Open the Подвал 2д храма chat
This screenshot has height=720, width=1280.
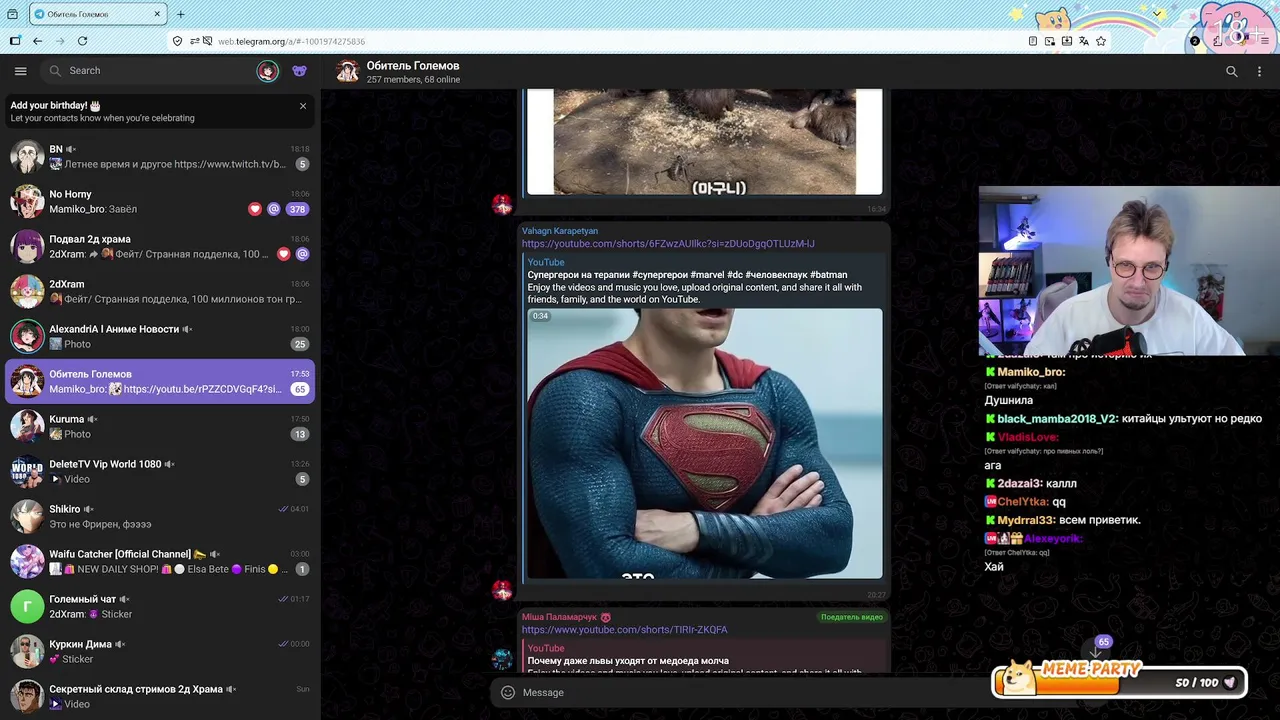pyautogui.click(x=160, y=246)
